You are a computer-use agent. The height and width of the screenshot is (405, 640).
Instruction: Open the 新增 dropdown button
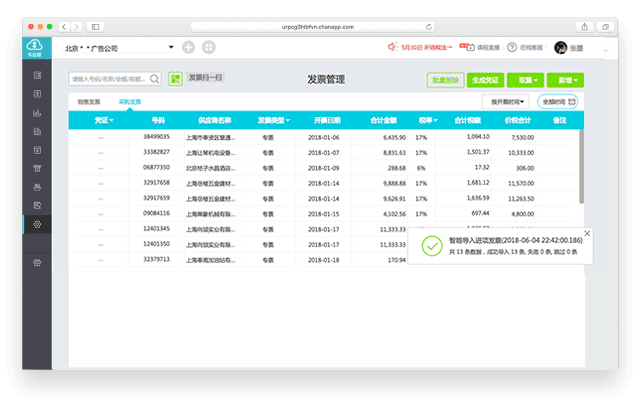pyautogui.click(x=564, y=79)
